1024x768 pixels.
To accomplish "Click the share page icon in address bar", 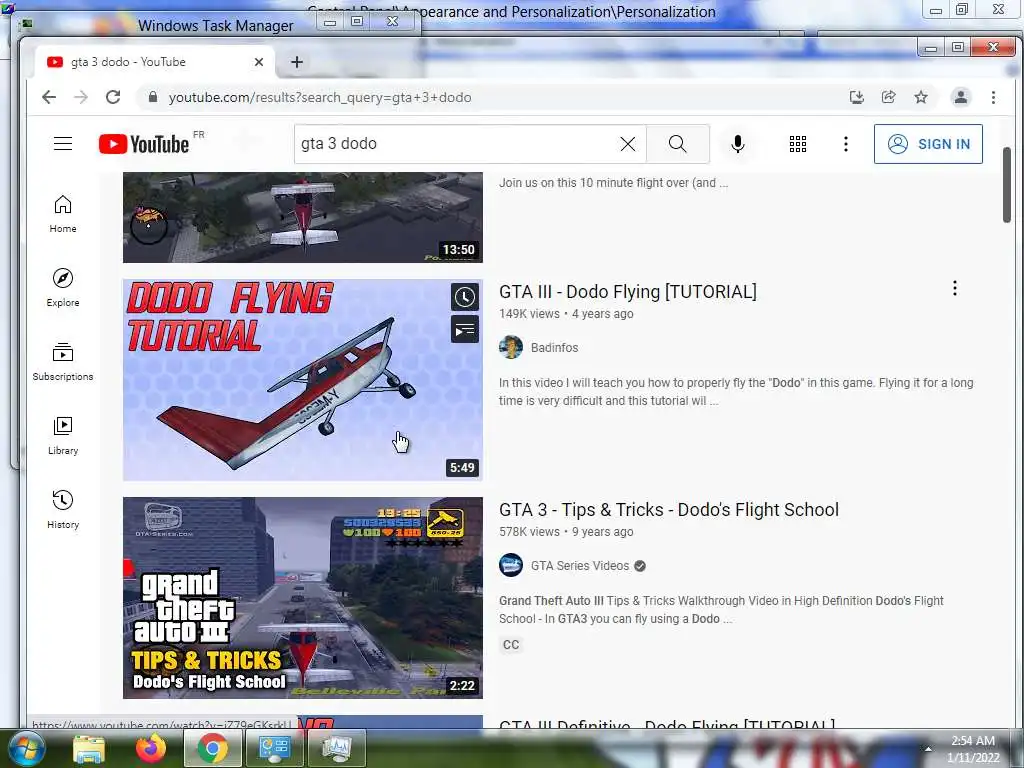I will [889, 97].
